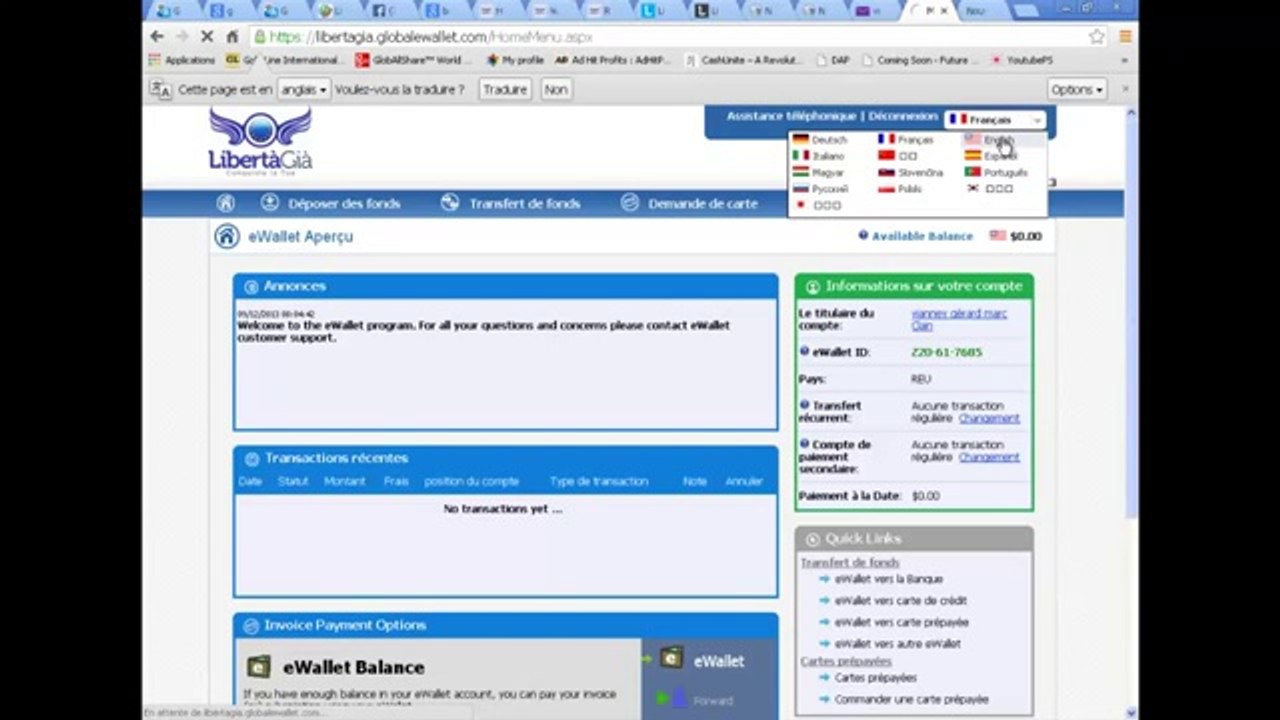Choose Polski from the language list
1280x720 pixels.
(x=900, y=188)
